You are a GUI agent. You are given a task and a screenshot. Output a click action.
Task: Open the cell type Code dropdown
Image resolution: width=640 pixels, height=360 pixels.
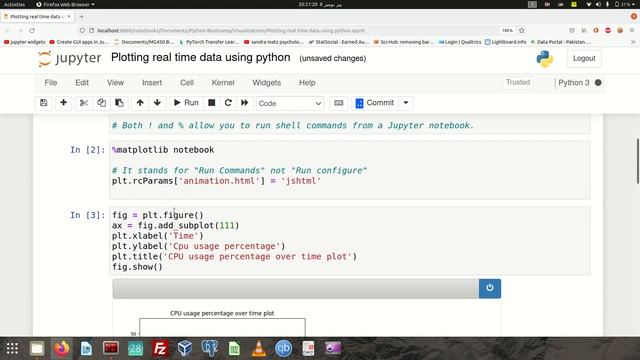[290, 103]
